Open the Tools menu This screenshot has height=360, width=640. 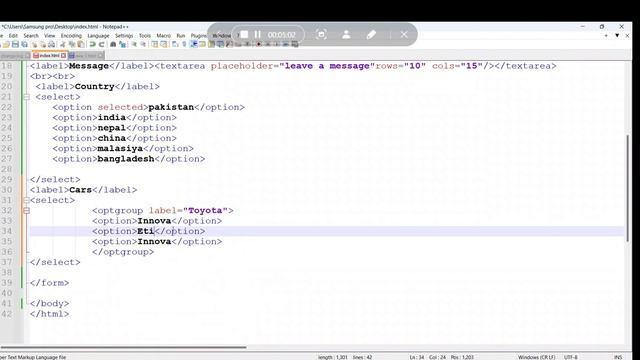click(145, 36)
